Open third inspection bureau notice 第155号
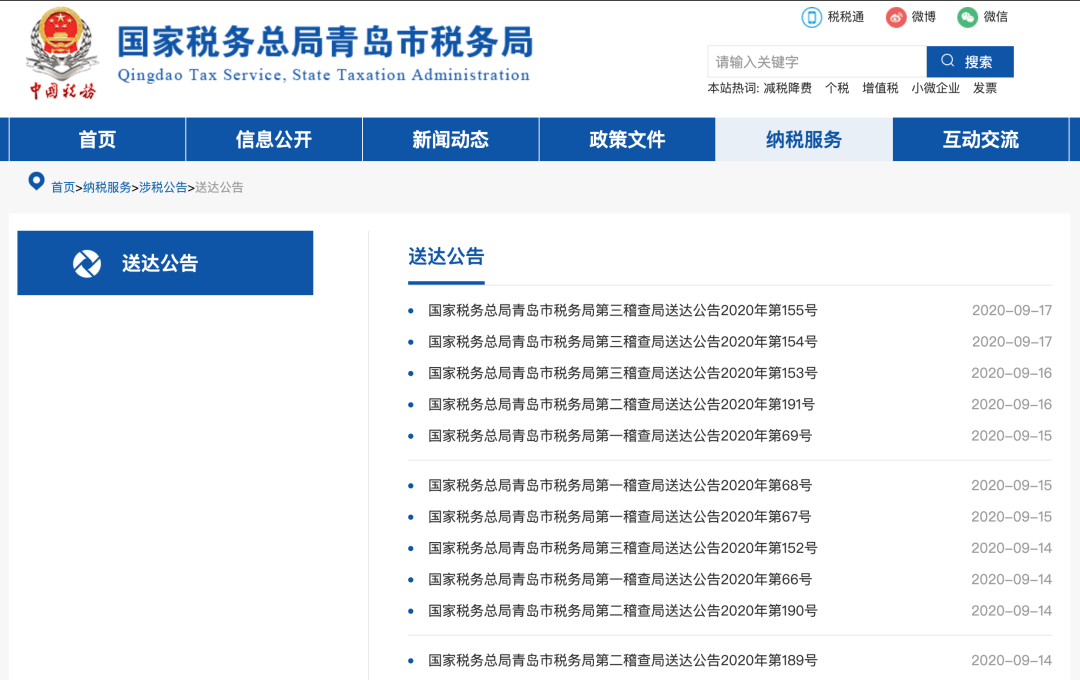The image size is (1080, 680). (622, 310)
